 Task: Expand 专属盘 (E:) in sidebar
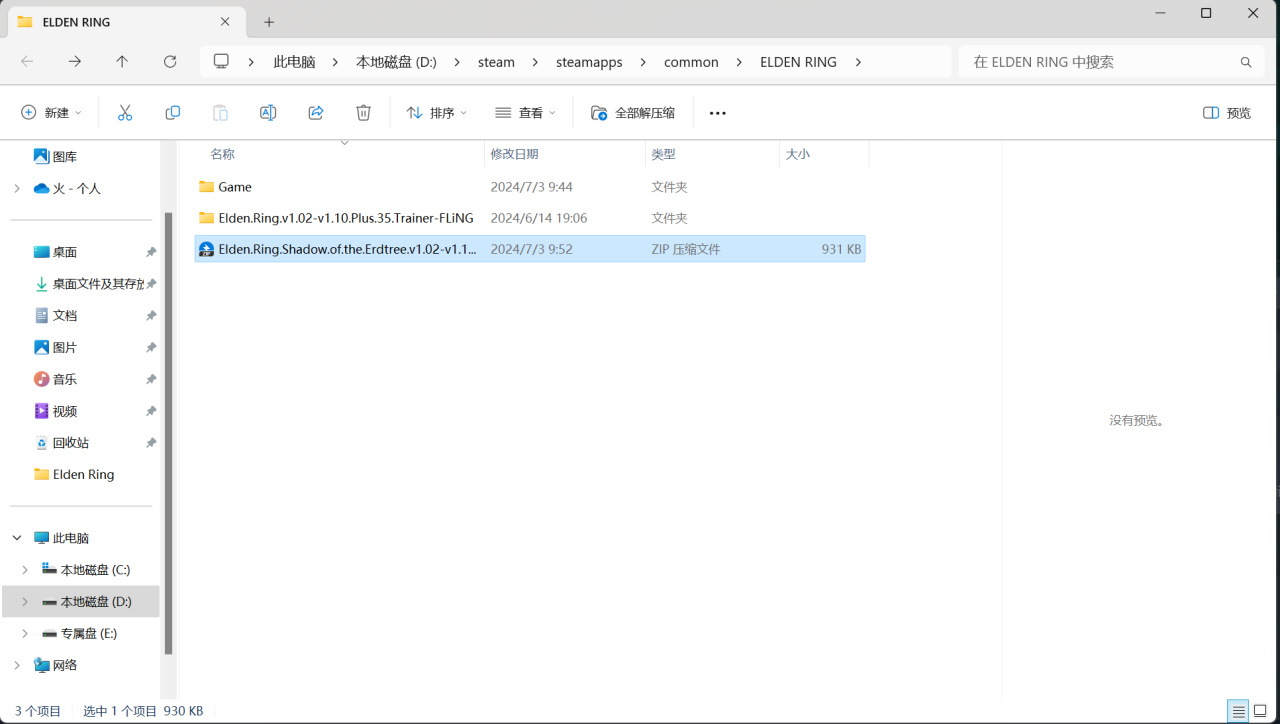[25, 634]
